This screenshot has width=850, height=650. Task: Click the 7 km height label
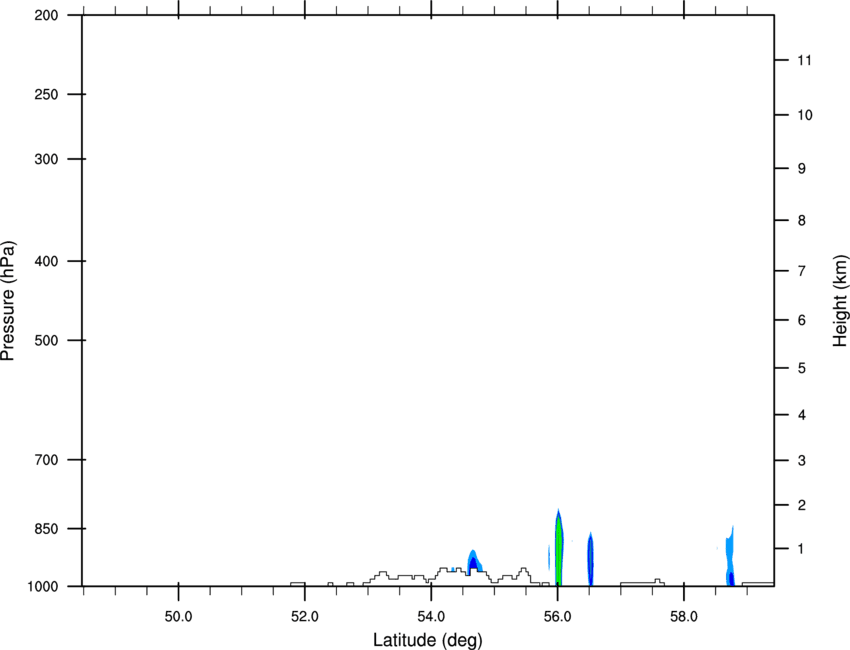(802, 271)
